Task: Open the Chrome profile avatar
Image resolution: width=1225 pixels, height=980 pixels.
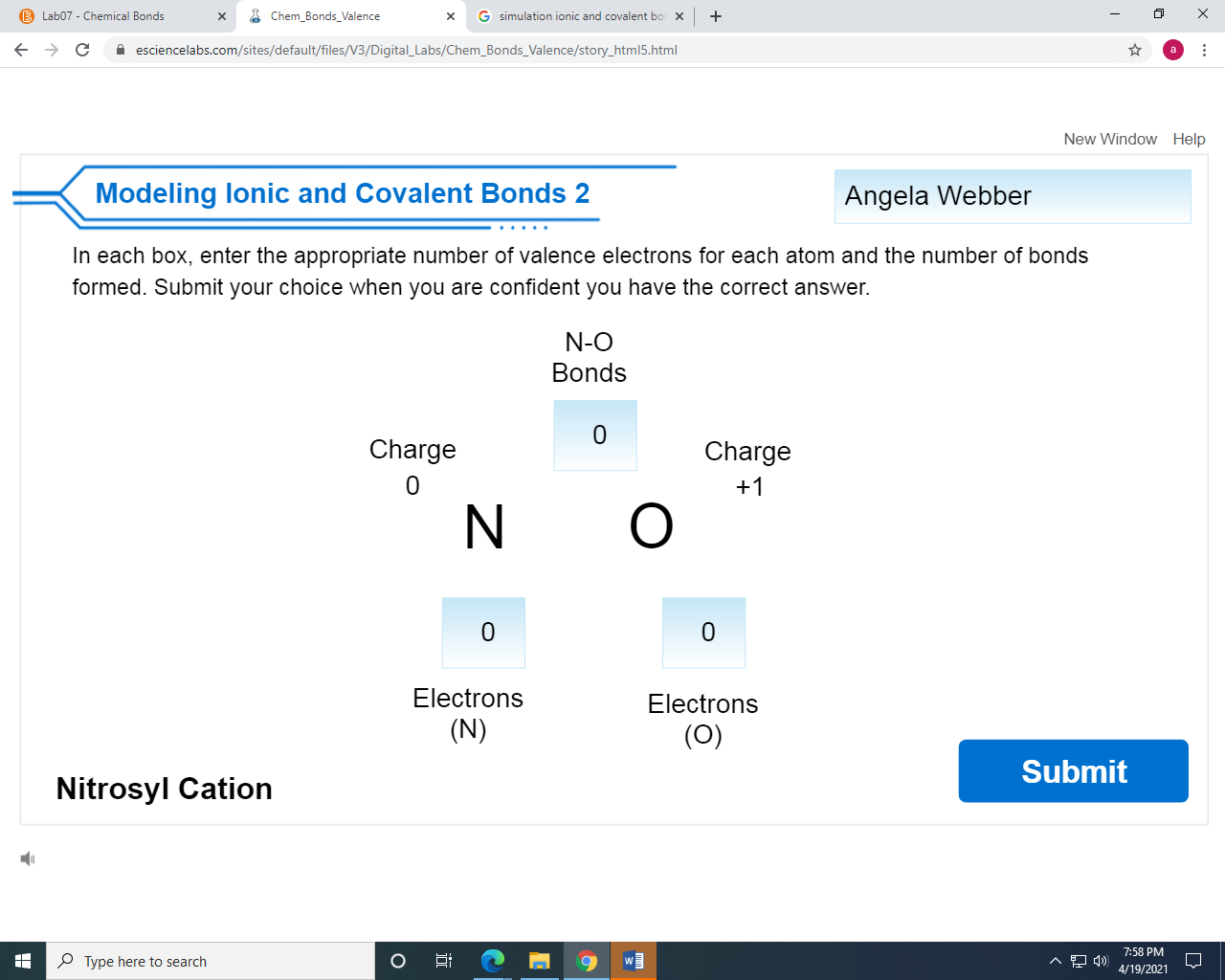Action: [1173, 50]
